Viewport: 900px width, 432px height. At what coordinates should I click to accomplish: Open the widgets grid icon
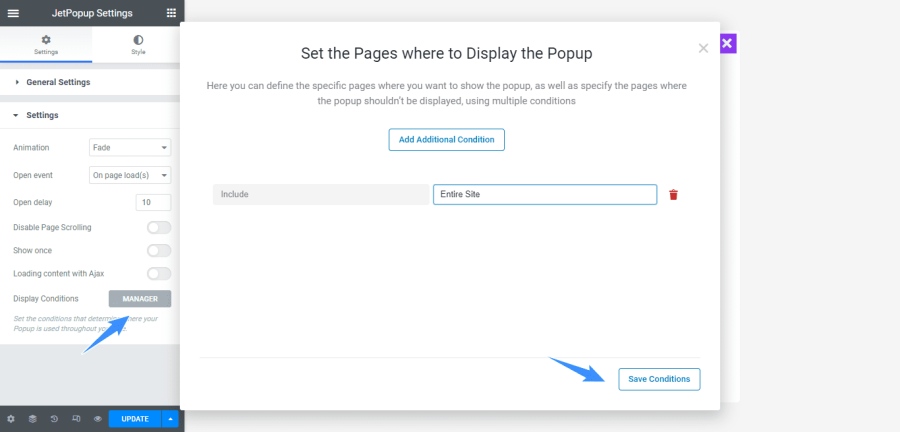171,13
